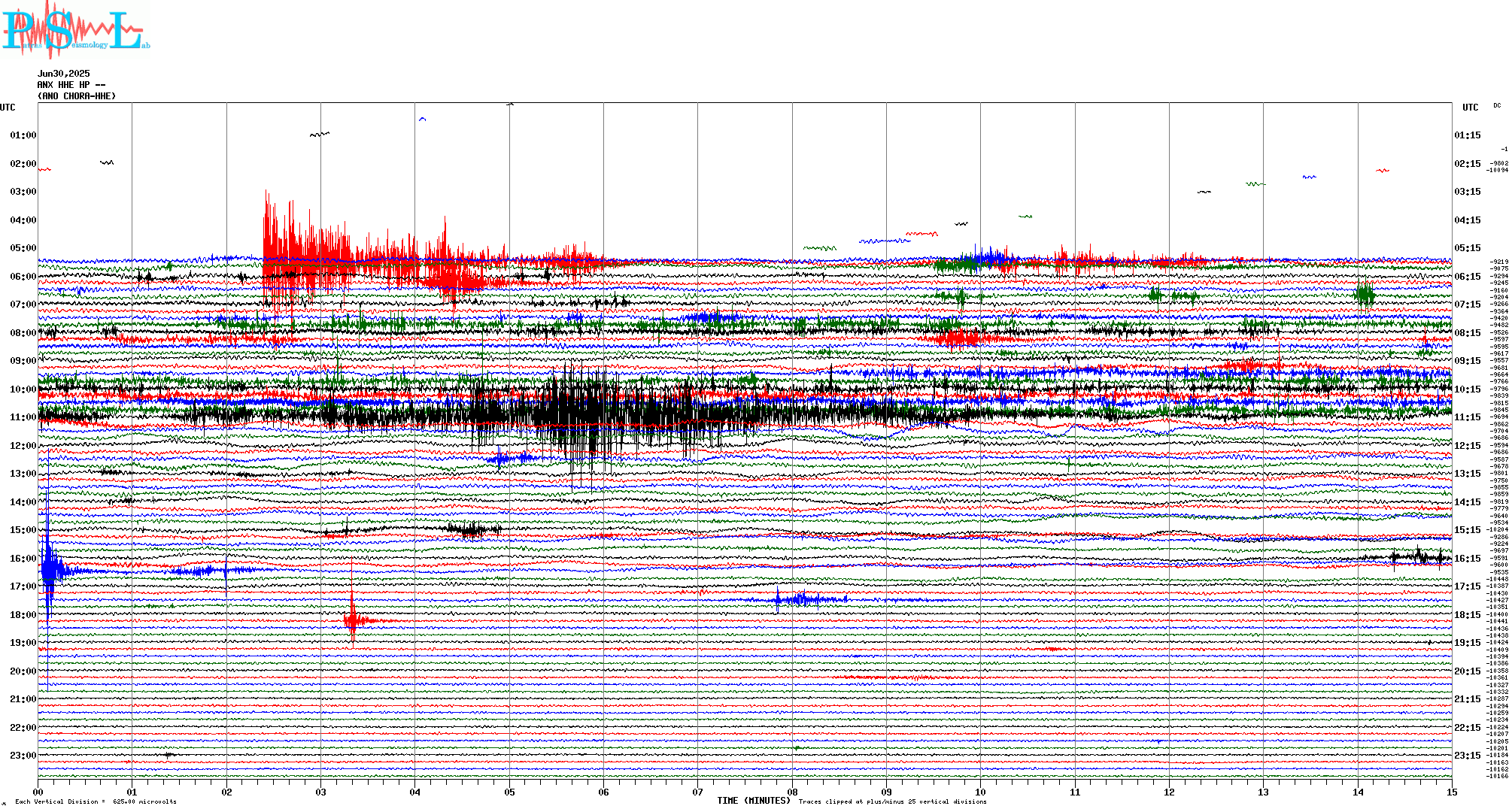1512x812 pixels.
Task: Select the date text Jun30,2025
Action: click(63, 74)
